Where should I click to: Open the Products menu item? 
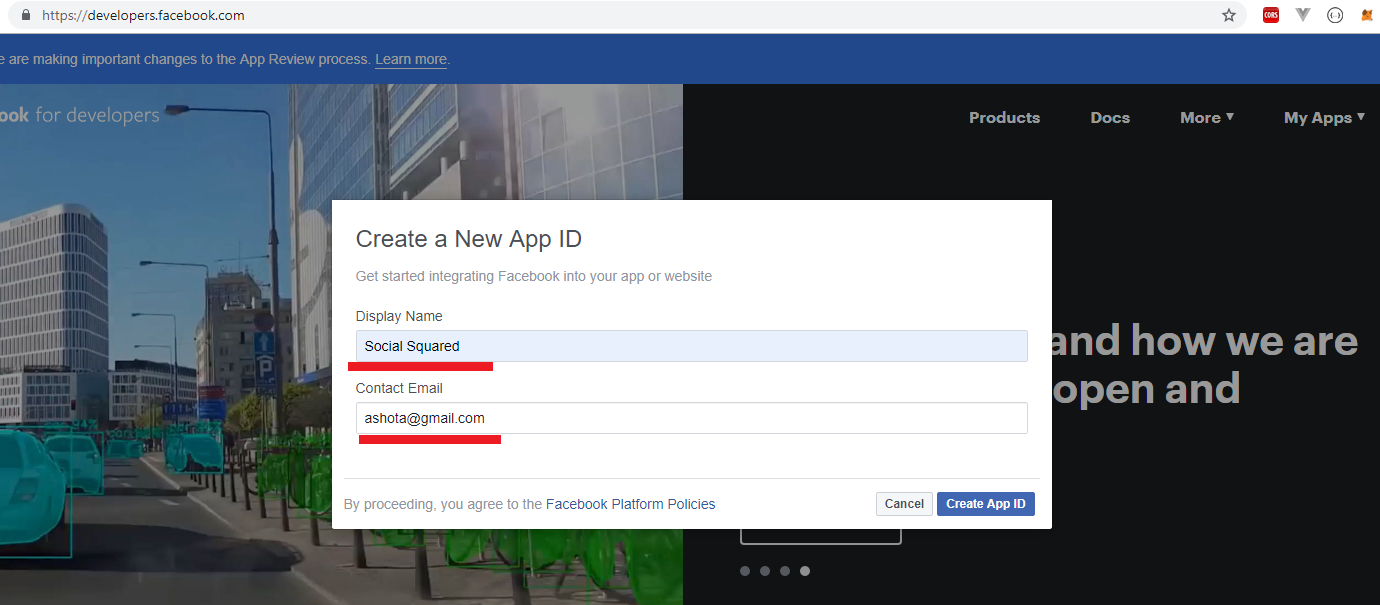(x=1004, y=118)
